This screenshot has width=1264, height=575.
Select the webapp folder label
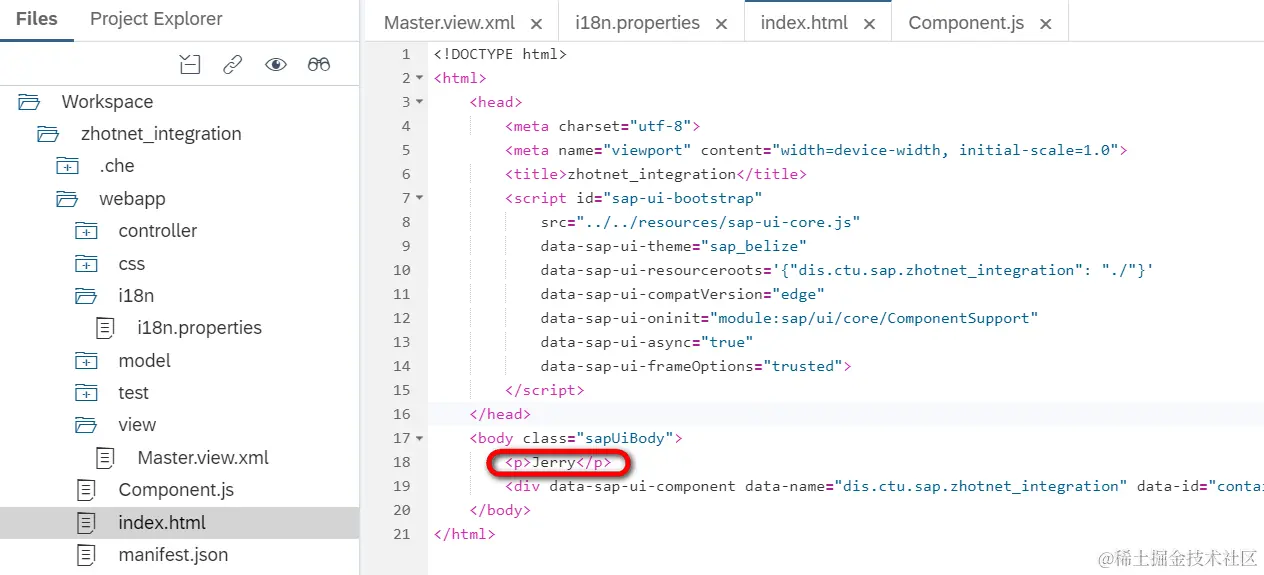coord(132,199)
